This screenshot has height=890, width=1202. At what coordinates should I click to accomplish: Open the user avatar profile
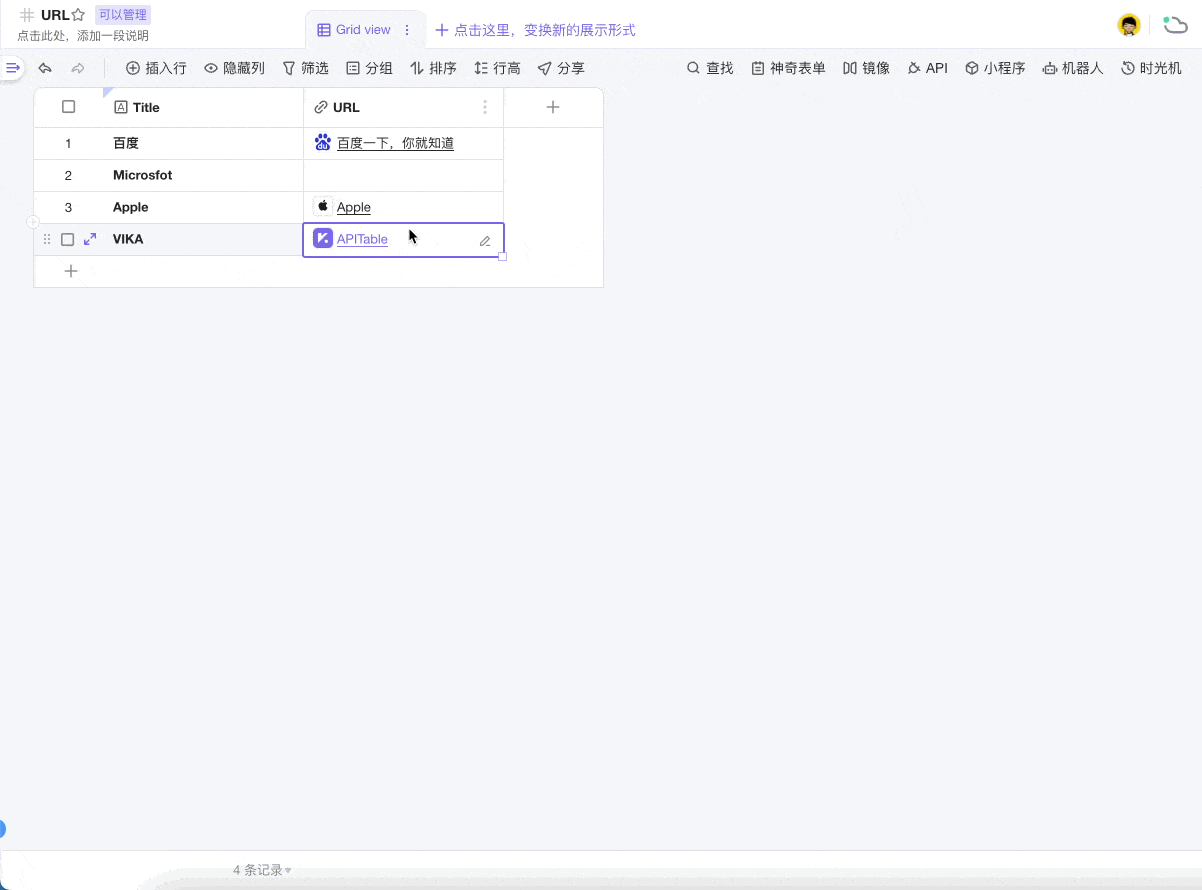(1128, 26)
